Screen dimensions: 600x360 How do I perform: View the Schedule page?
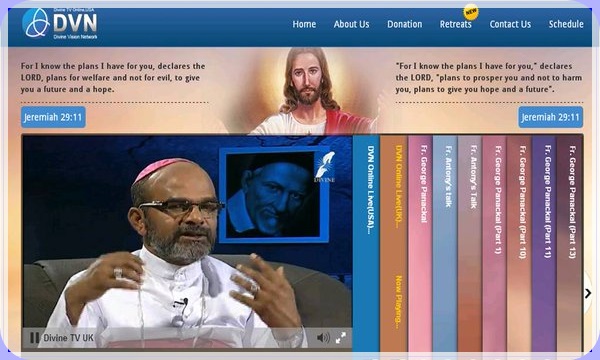pos(566,24)
